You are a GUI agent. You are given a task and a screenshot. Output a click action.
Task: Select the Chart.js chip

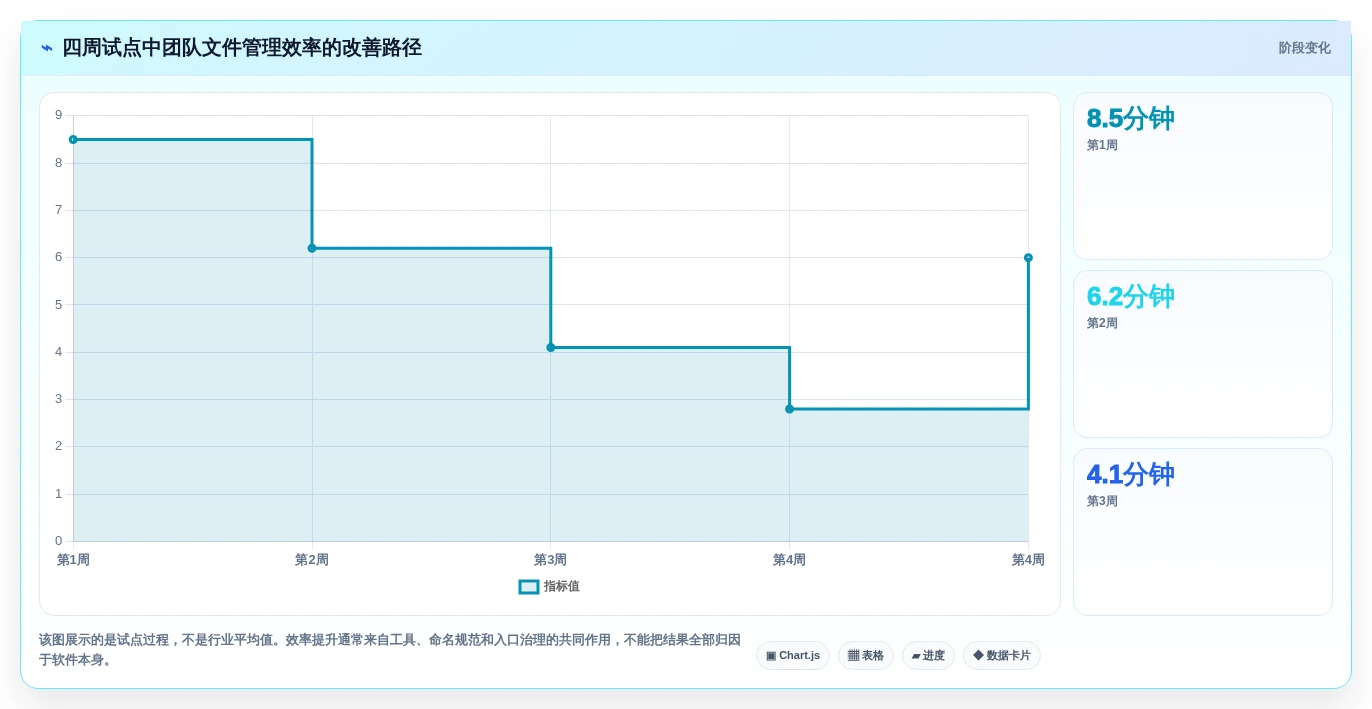click(x=793, y=656)
